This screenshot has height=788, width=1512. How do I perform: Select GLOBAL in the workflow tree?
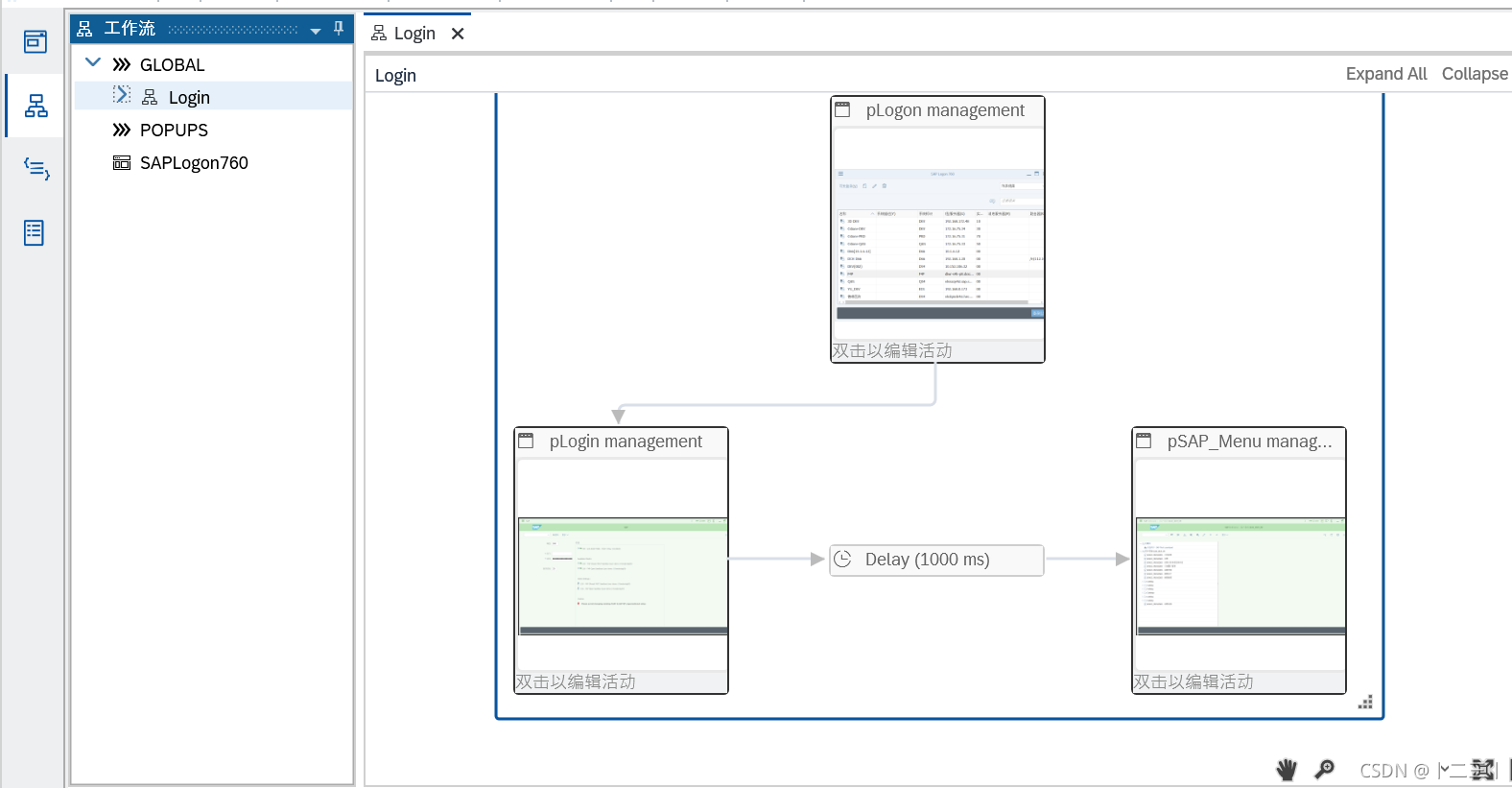click(x=172, y=65)
